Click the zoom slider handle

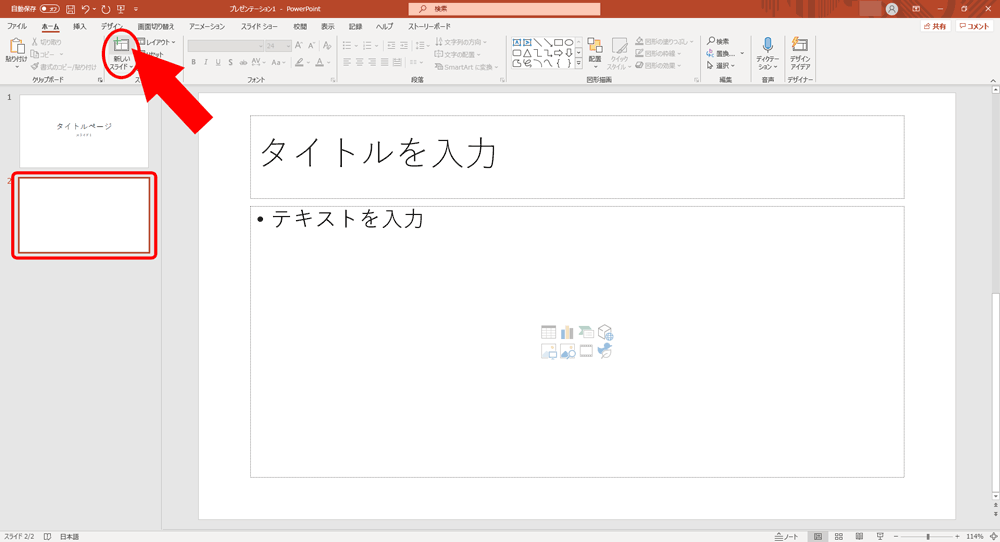click(928, 536)
